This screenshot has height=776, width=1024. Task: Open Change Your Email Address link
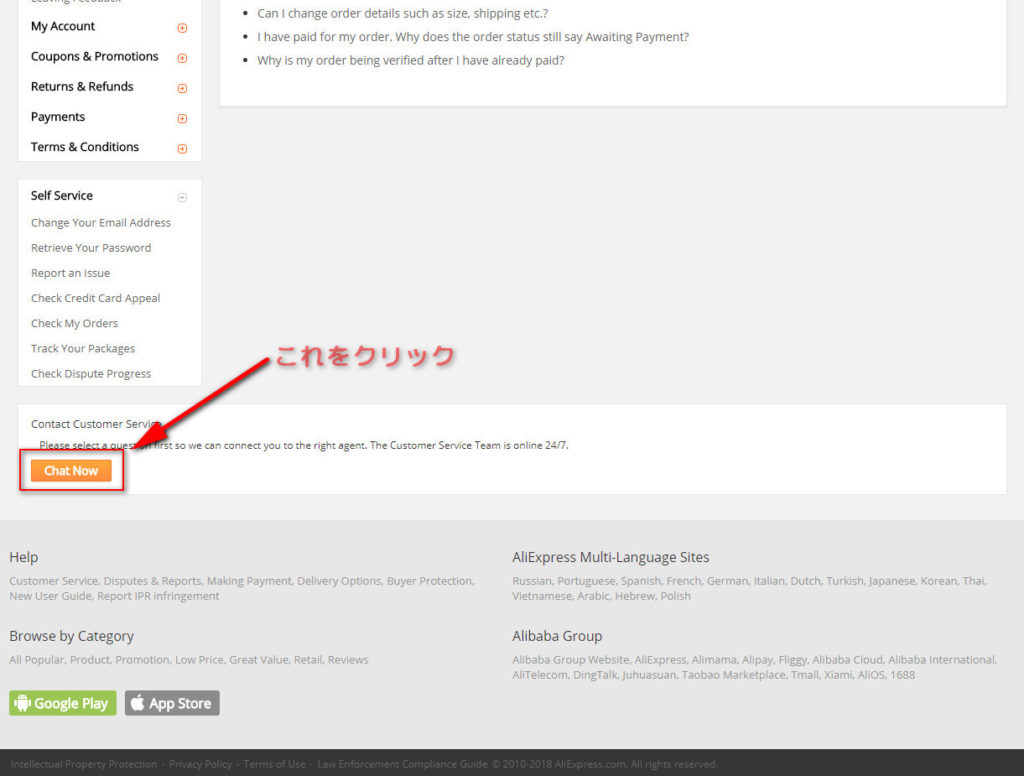tap(100, 223)
